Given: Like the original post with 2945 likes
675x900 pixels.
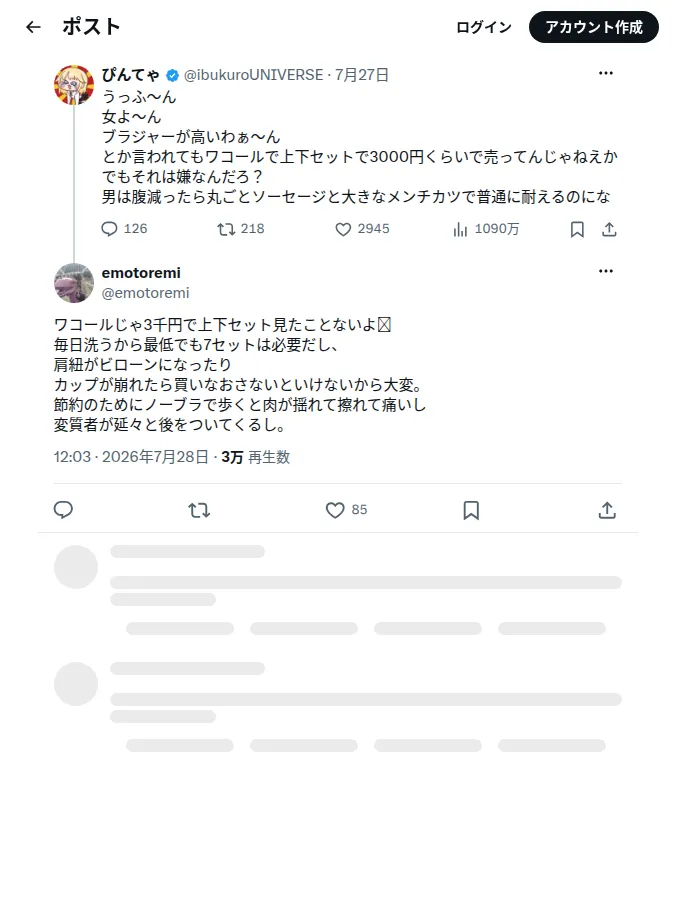Looking at the screenshot, I should click(343, 229).
